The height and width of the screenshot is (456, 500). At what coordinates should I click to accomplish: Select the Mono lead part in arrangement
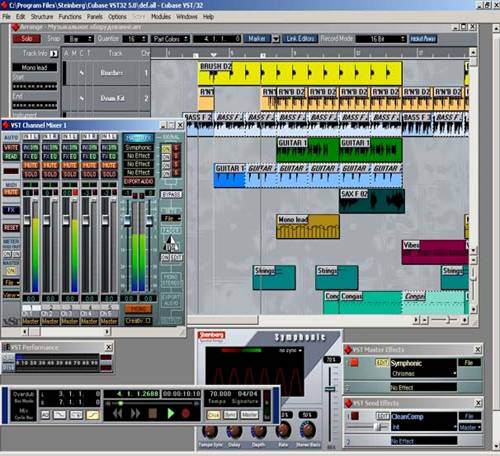pyautogui.click(x=308, y=227)
